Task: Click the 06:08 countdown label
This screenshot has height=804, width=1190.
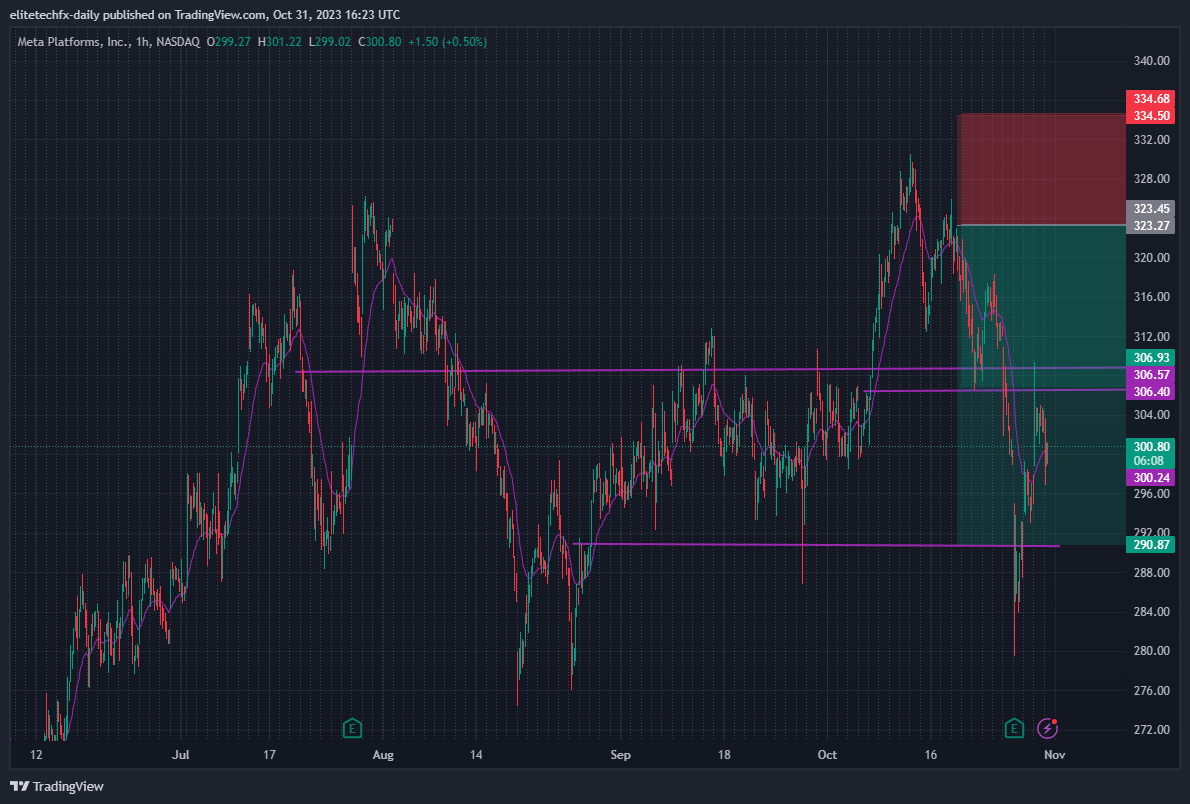Action: pos(1148,461)
